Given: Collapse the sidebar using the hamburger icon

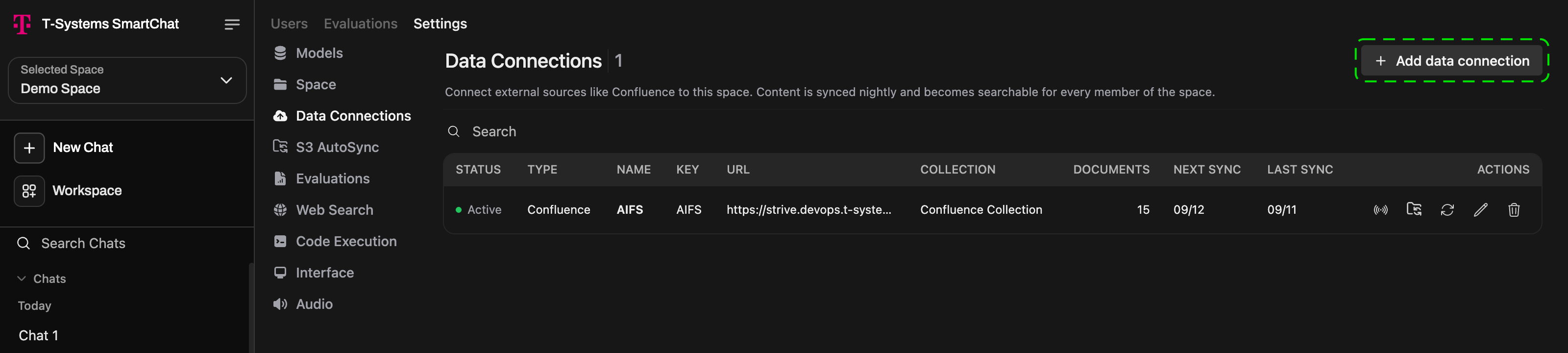Looking at the screenshot, I should [x=232, y=25].
